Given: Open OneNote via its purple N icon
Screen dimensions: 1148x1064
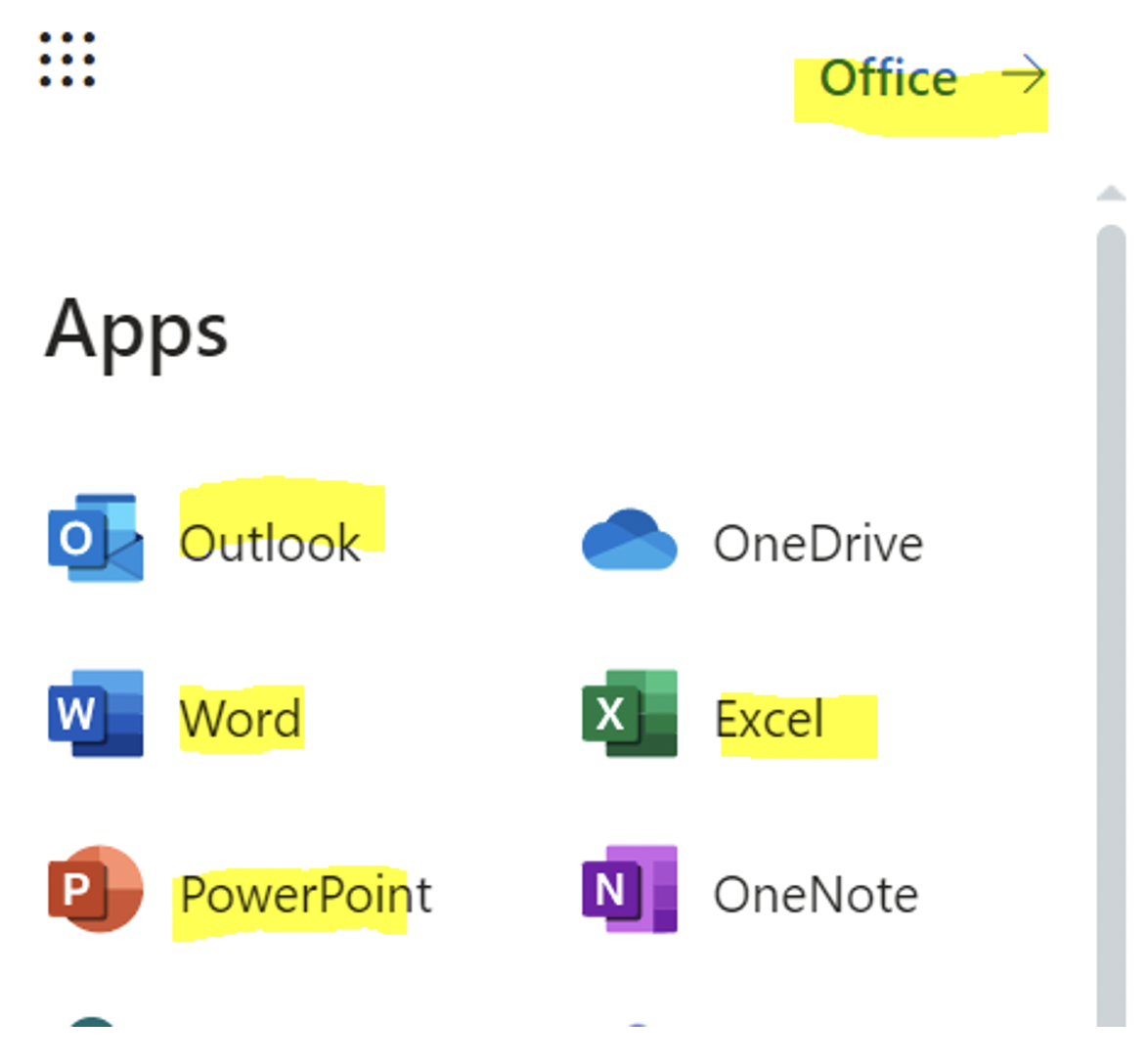Looking at the screenshot, I should point(629,890).
